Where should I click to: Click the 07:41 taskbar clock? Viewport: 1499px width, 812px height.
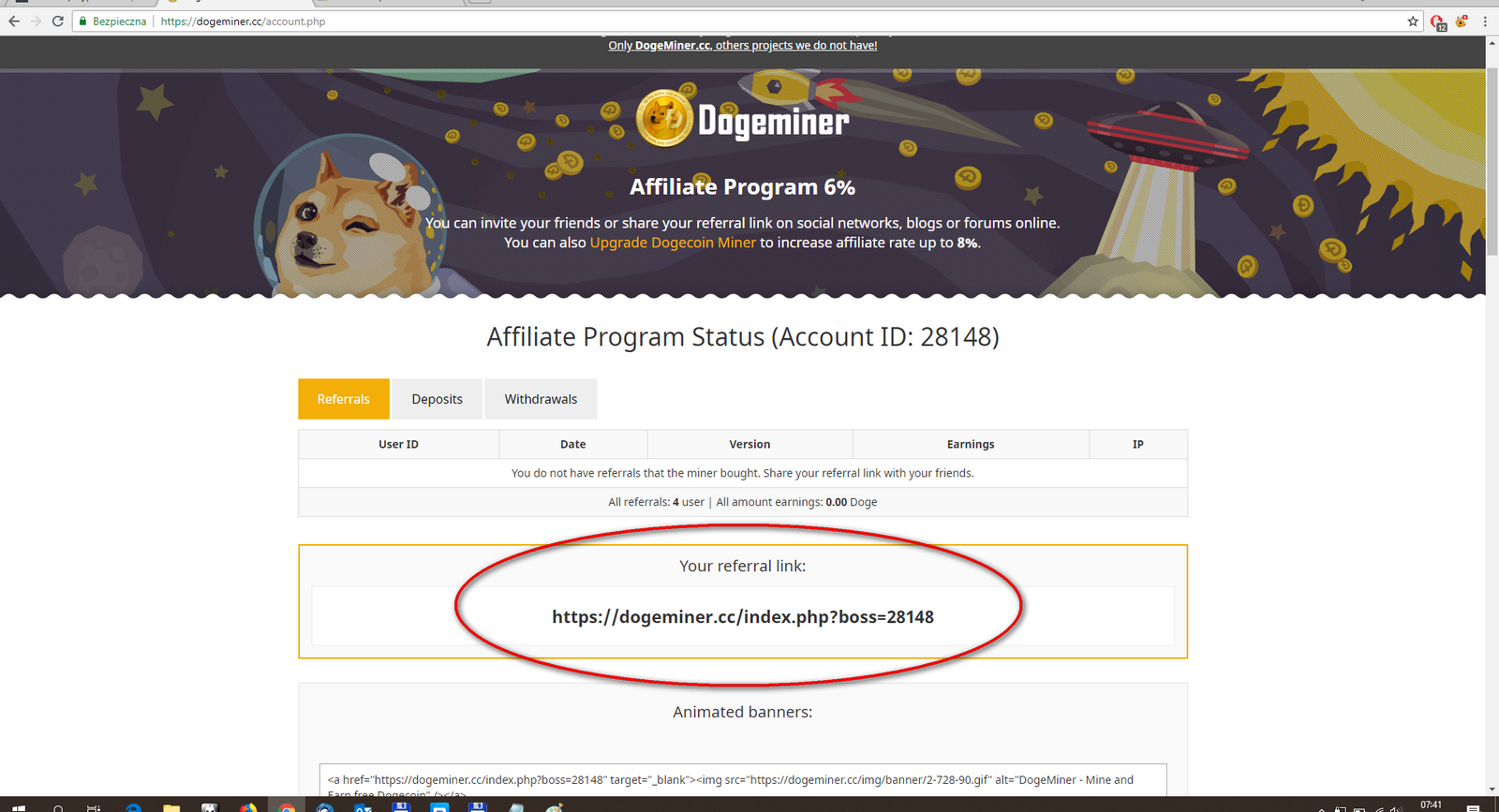click(1431, 805)
